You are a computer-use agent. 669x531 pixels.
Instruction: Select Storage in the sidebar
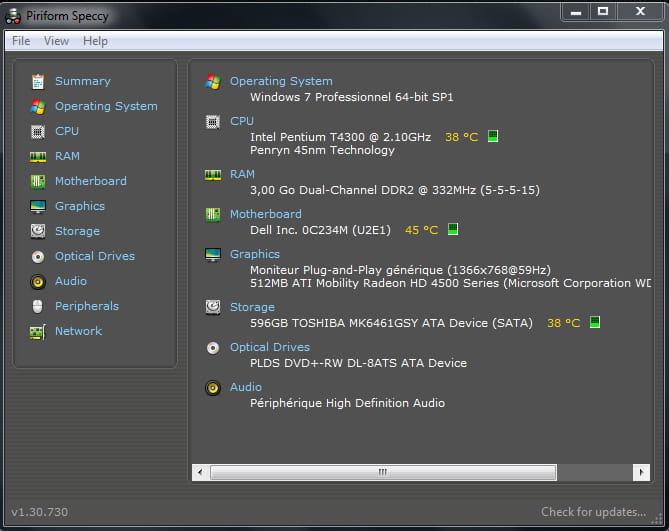(77, 231)
